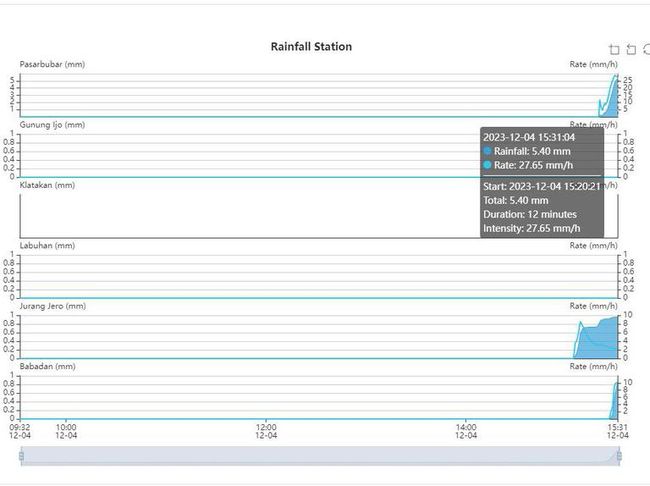This screenshot has height=486, width=650.
Task: Click the Pasarbubar (mm) axis label
Action: [52, 65]
